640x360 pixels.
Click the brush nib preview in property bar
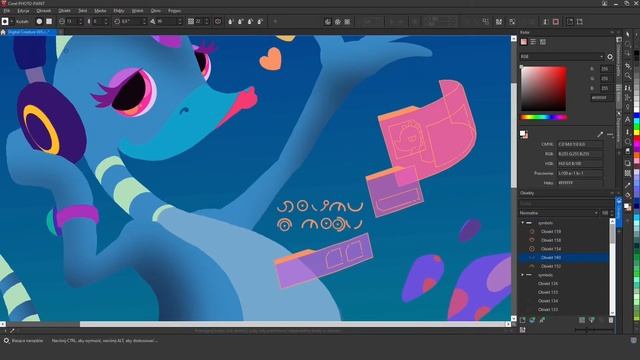tap(5, 21)
